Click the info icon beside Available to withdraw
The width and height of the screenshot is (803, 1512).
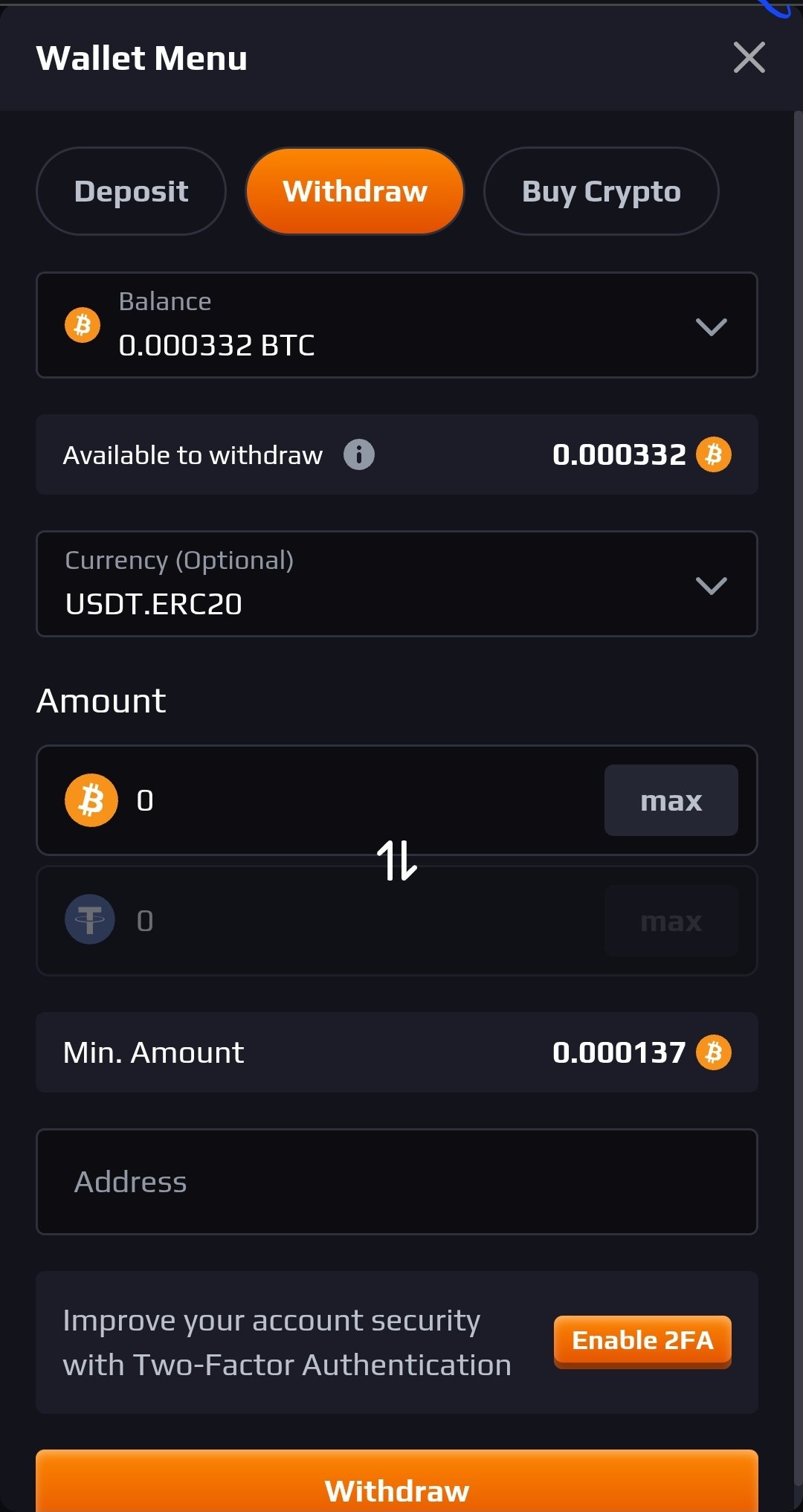pyautogui.click(x=358, y=454)
